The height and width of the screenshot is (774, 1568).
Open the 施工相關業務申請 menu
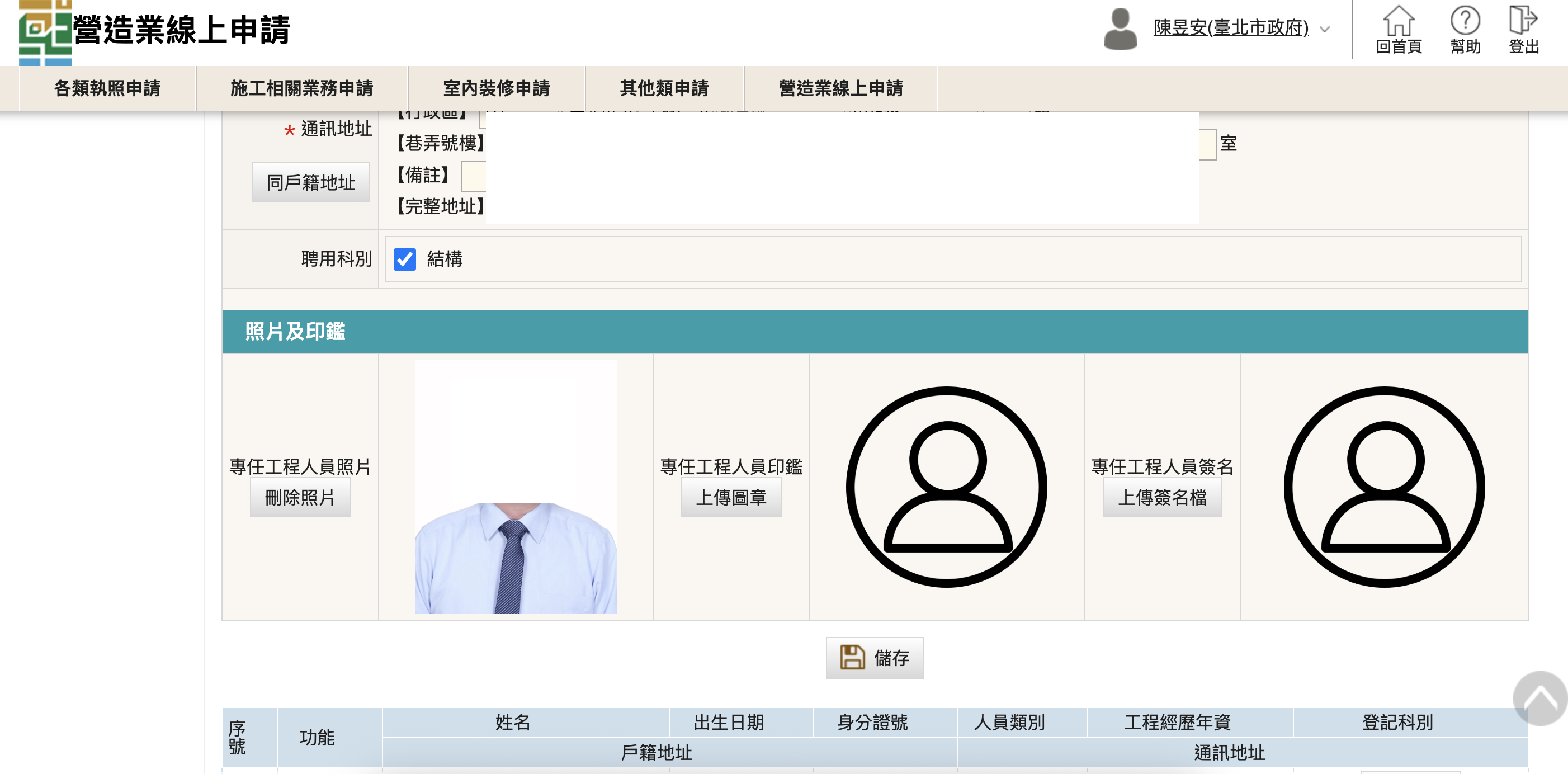pyautogui.click(x=301, y=88)
